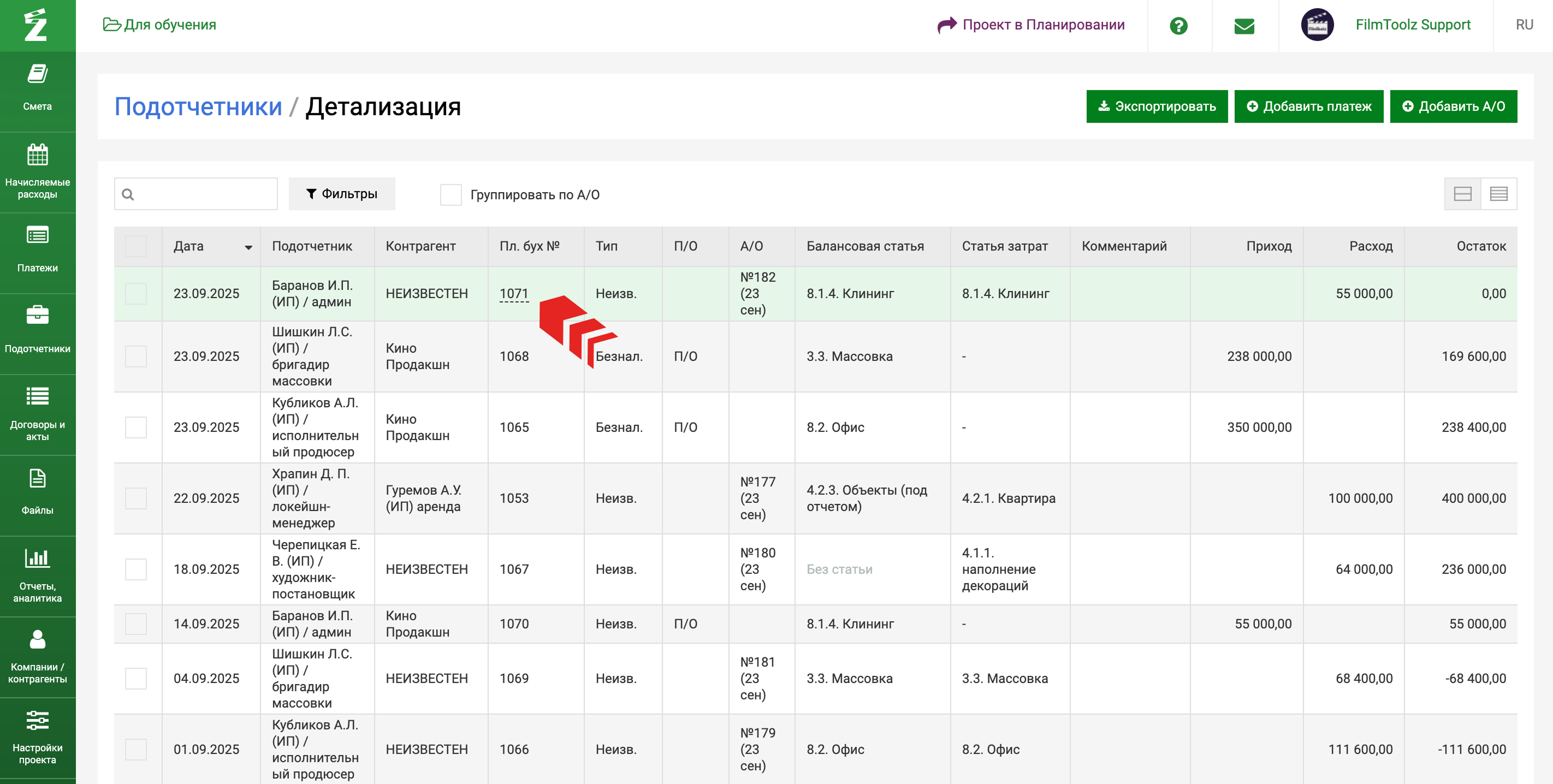The width and height of the screenshot is (1553, 784).
Task: Open the Смета section icon
Action: point(37,75)
